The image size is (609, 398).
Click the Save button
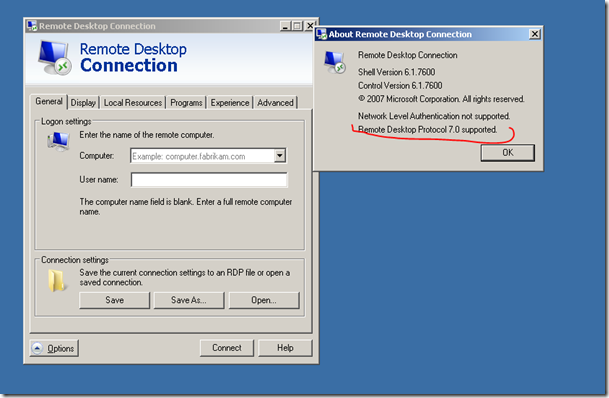point(115,300)
